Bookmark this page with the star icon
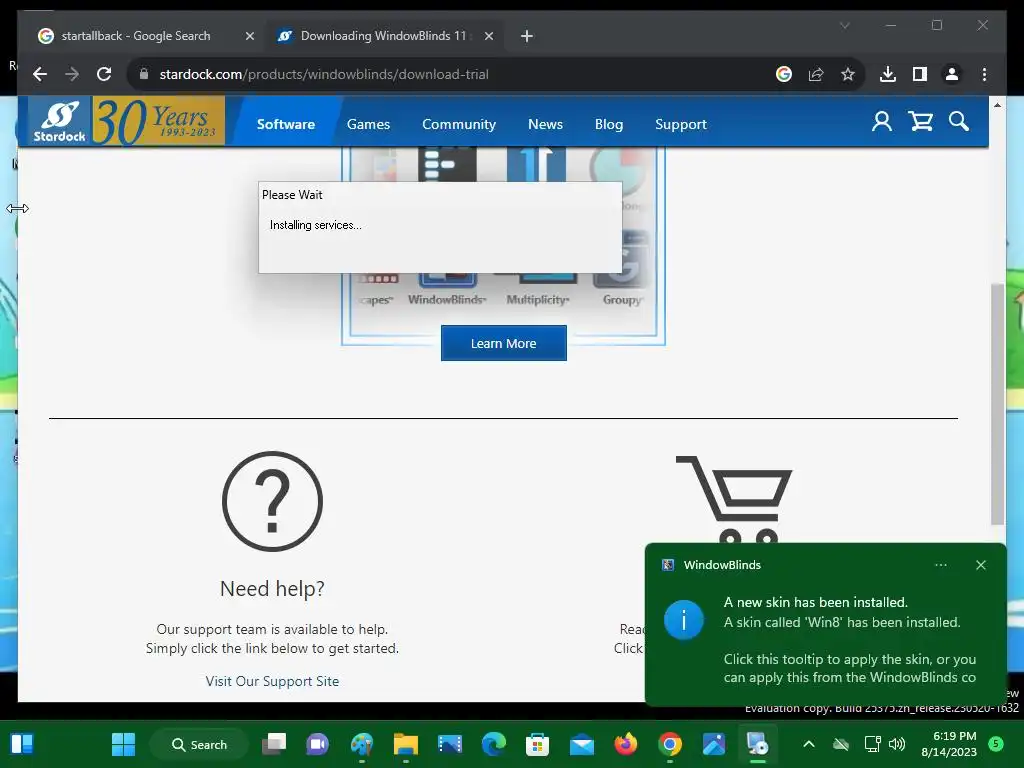Image resolution: width=1024 pixels, height=768 pixels. click(848, 74)
